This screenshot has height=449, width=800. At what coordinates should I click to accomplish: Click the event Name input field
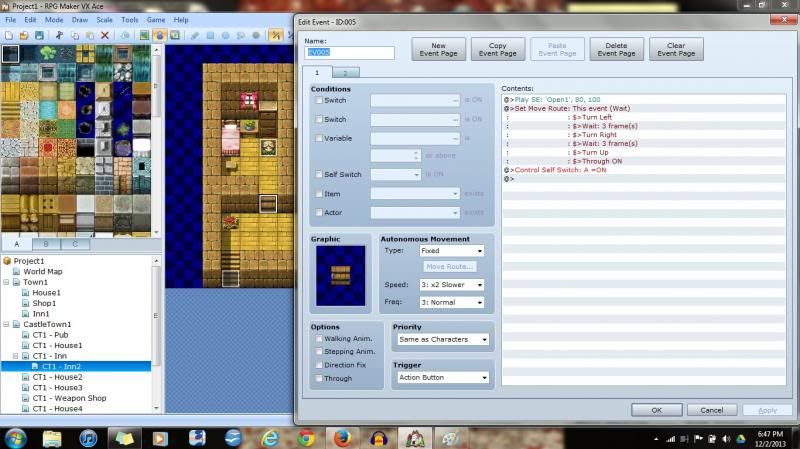point(349,52)
